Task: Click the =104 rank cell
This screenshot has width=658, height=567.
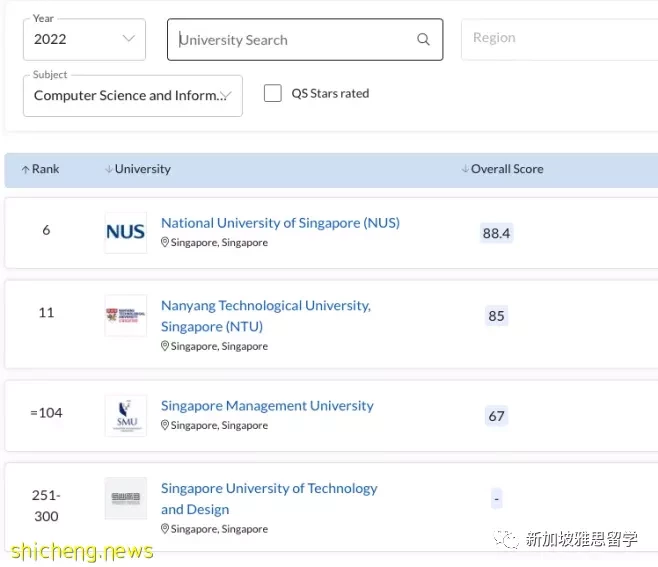Action: point(46,413)
